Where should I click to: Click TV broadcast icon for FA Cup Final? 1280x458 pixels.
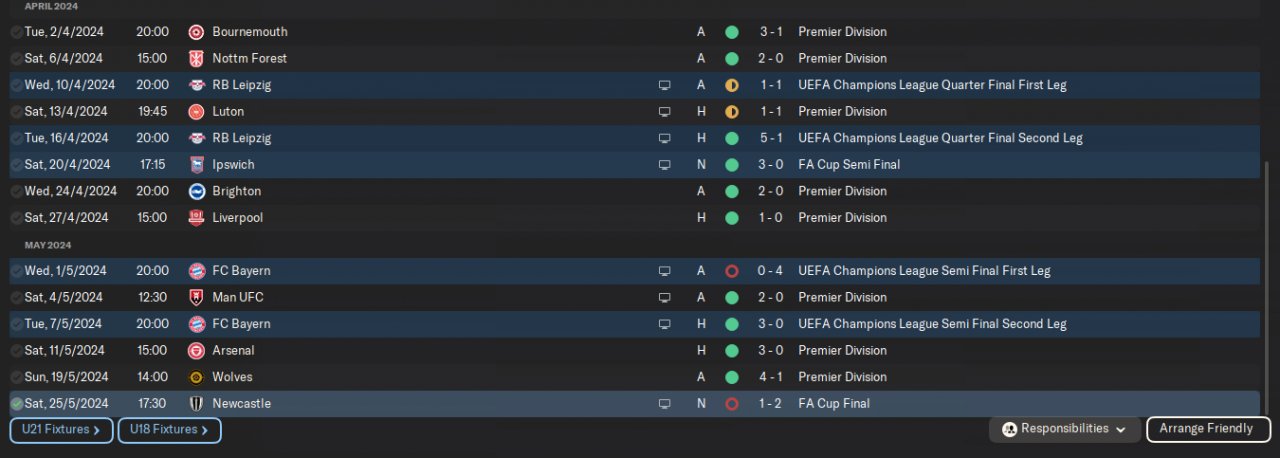tap(664, 404)
